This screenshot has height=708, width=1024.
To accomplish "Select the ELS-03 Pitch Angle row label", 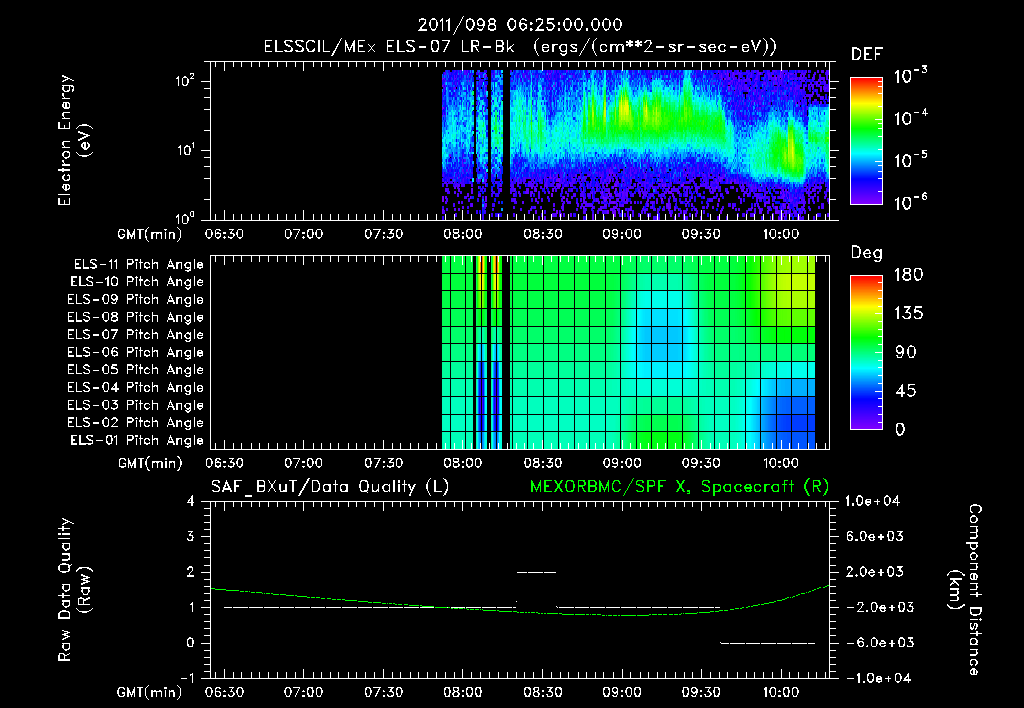I will tap(136, 406).
